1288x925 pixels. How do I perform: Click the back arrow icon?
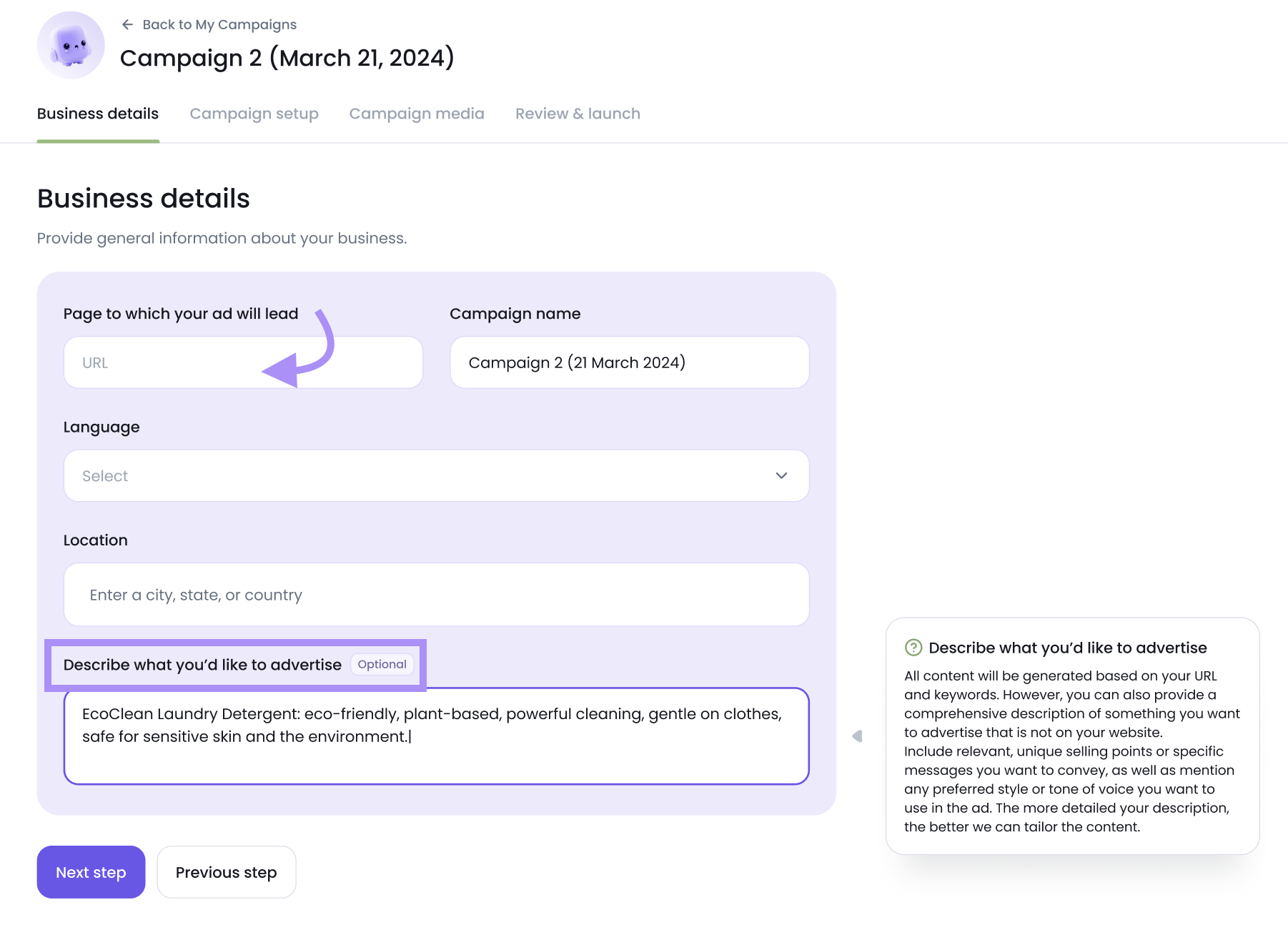(127, 25)
